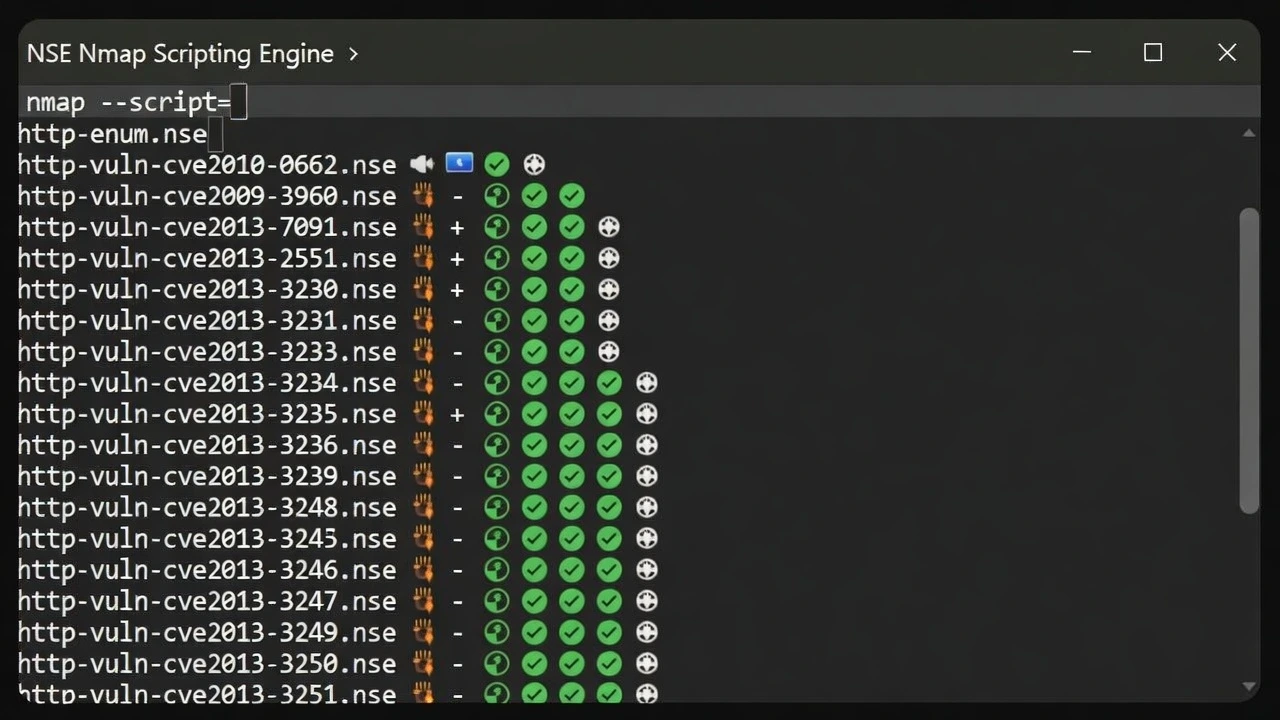Choose http-enum.nse from the suggestion list
The height and width of the screenshot is (720, 1280).
tap(112, 133)
